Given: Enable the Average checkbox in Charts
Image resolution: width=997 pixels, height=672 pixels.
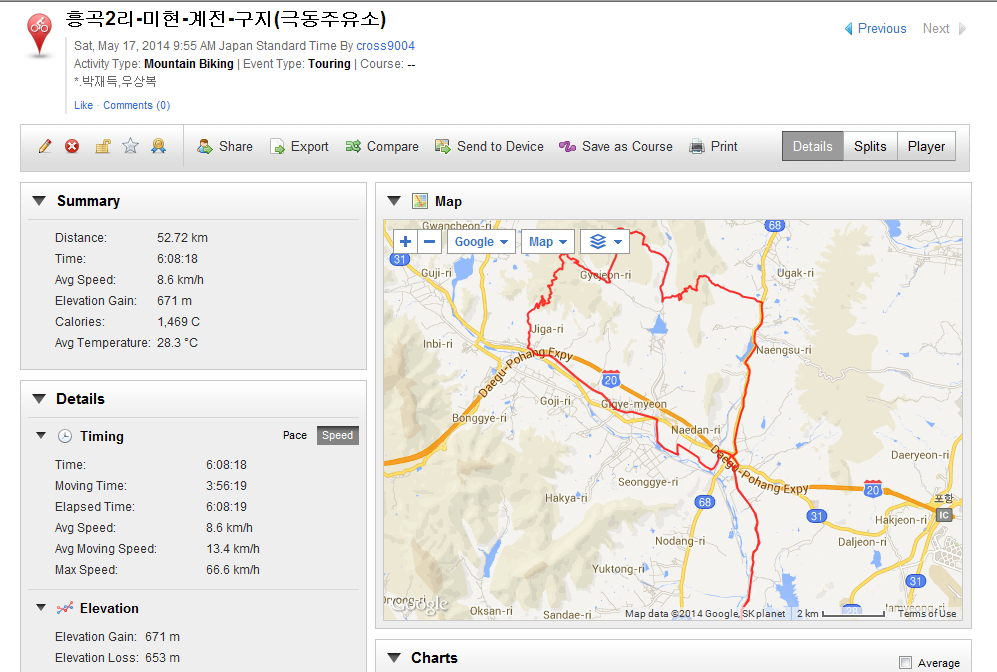Looking at the screenshot, I should (x=905, y=662).
